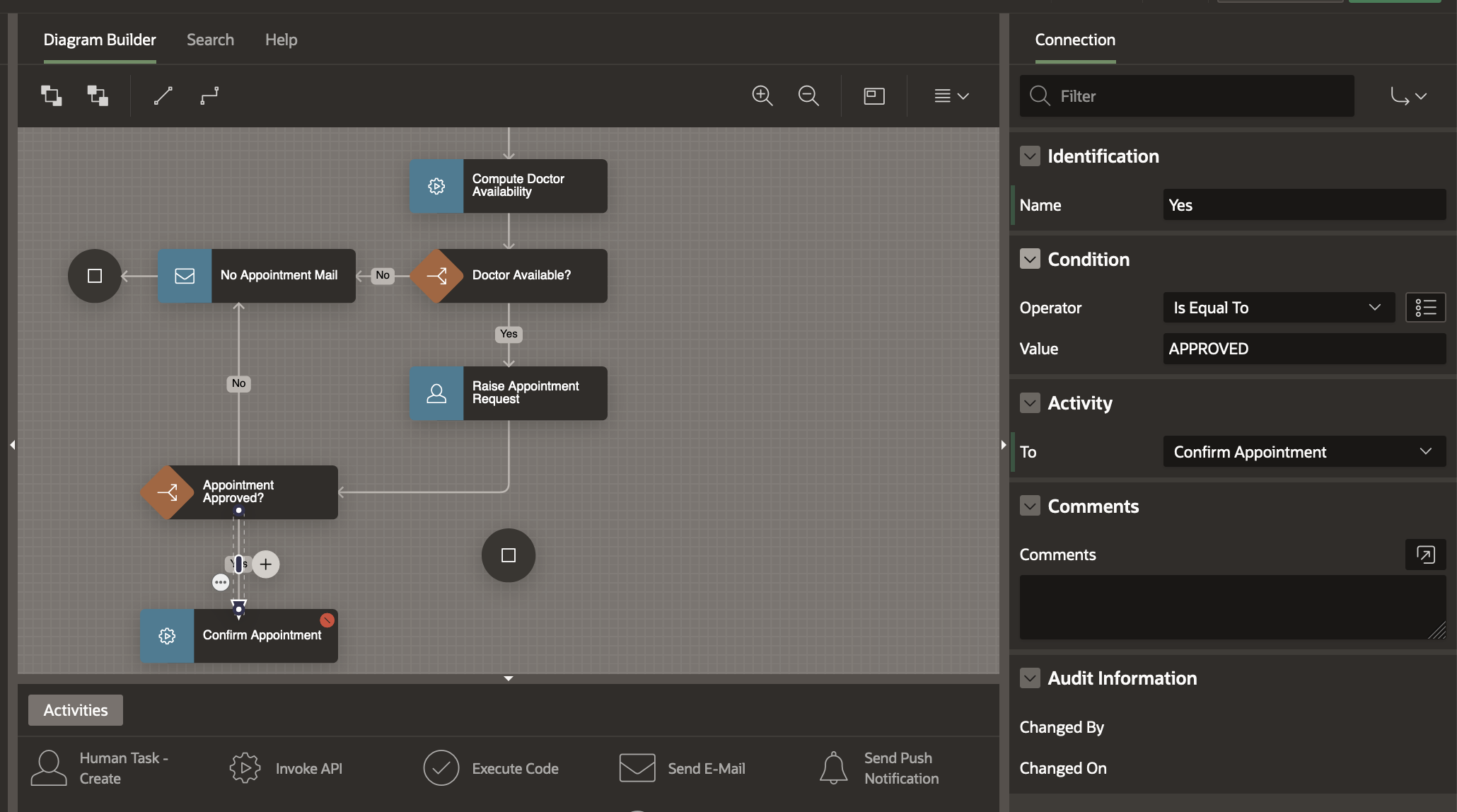Switch to the Search tab

[210, 40]
